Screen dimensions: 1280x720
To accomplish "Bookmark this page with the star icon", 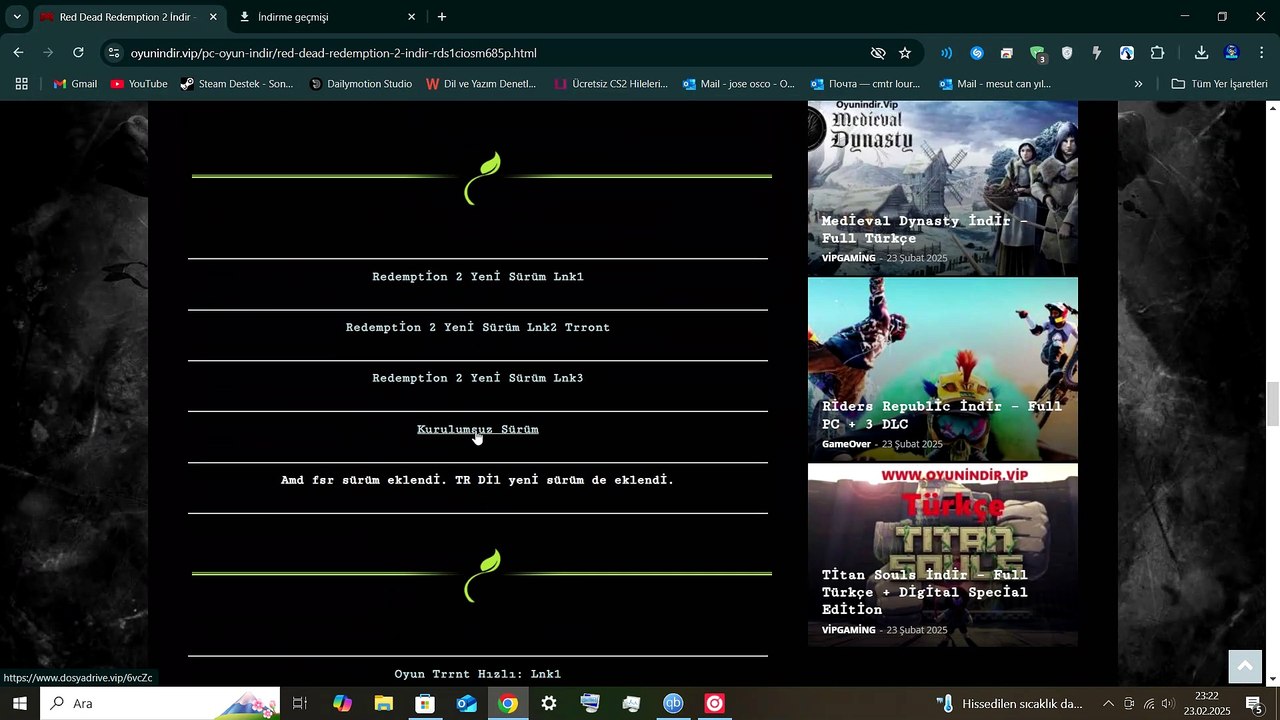I will pyautogui.click(x=905, y=53).
